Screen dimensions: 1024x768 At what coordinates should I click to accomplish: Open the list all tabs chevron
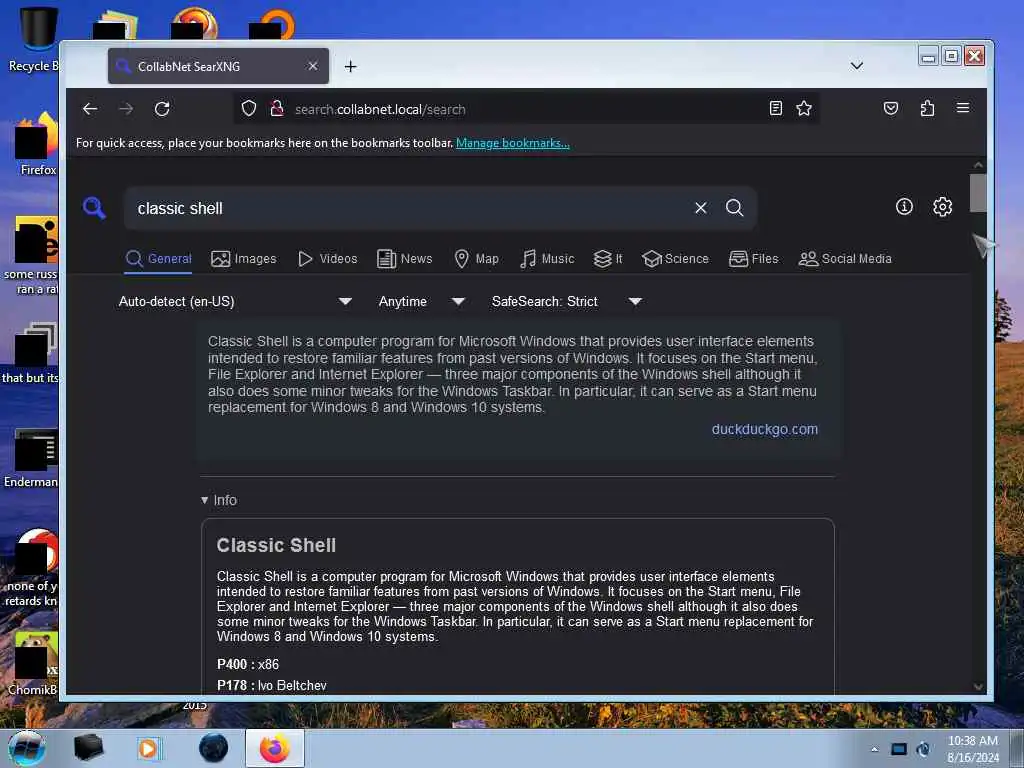(x=857, y=66)
